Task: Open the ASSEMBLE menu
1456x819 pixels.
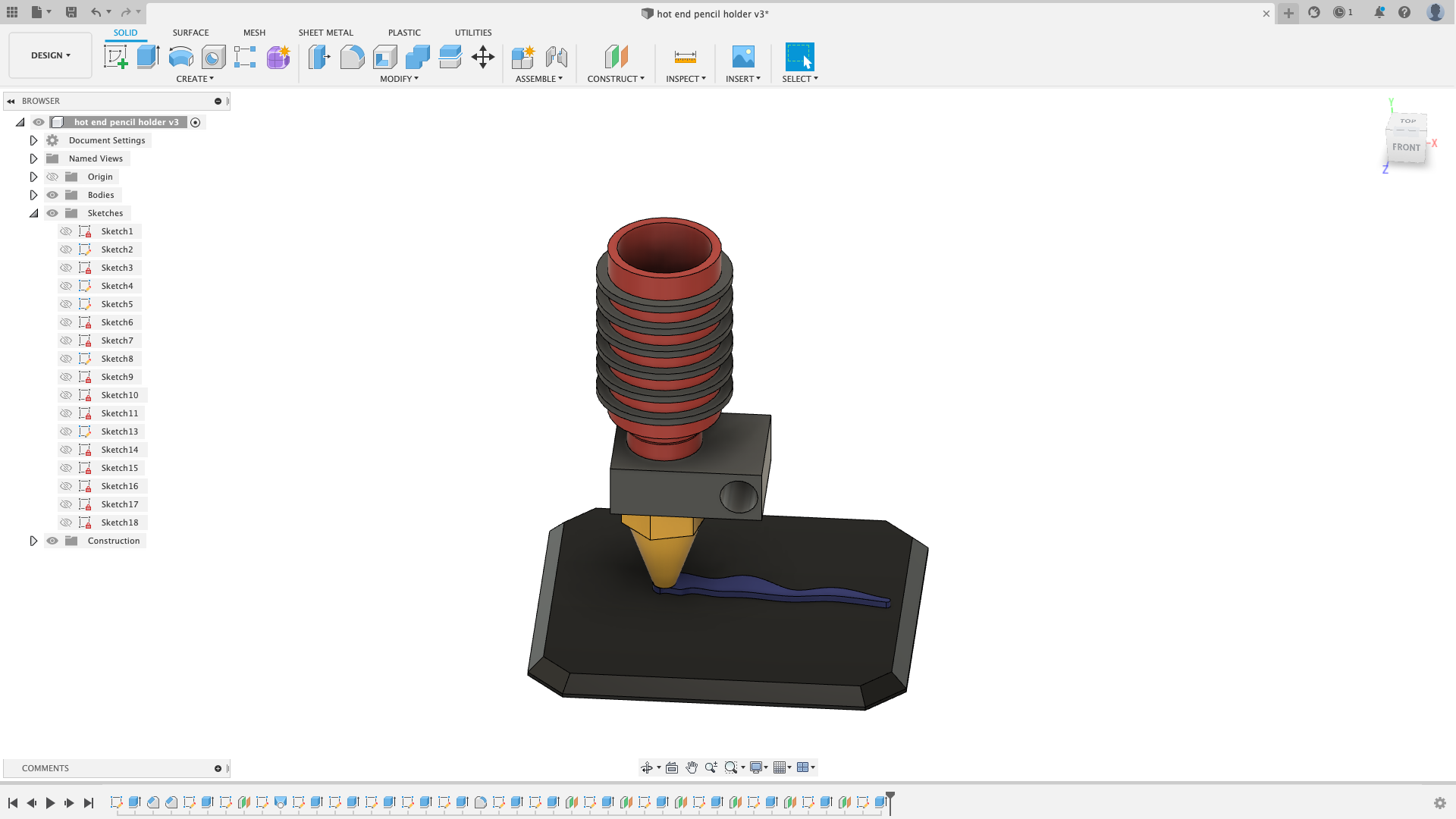Action: click(x=539, y=79)
